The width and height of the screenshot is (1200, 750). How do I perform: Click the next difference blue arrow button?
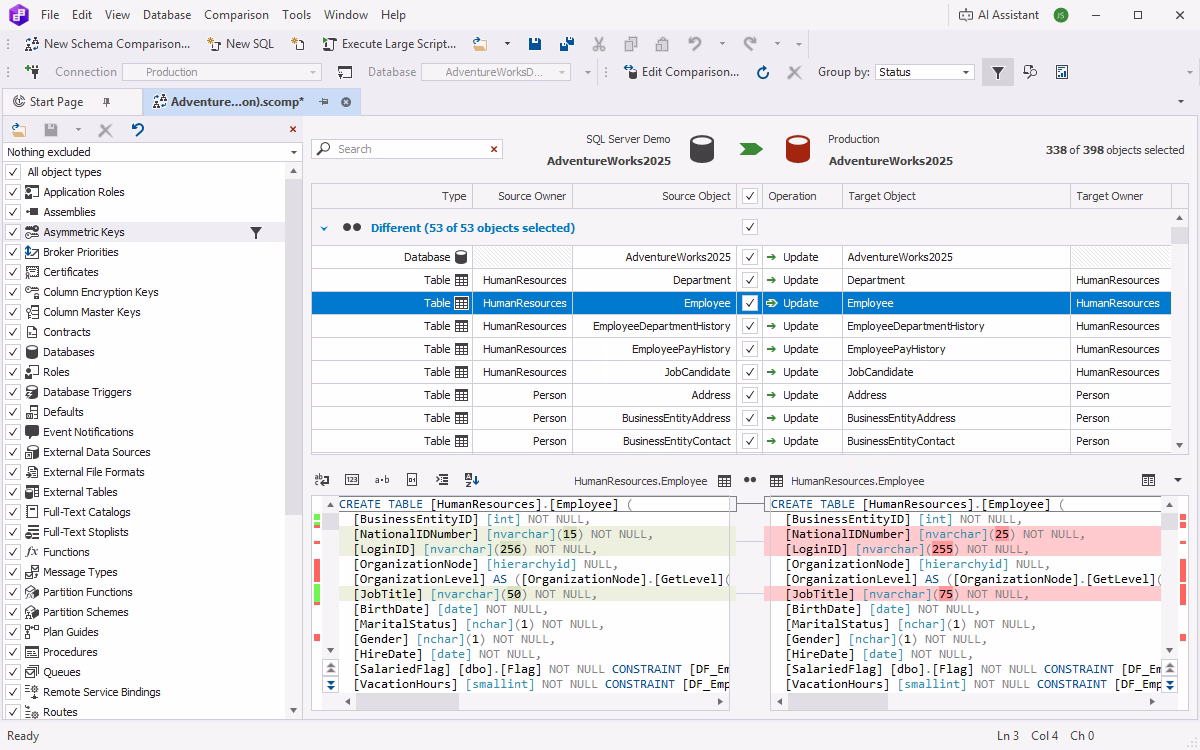(x=330, y=685)
